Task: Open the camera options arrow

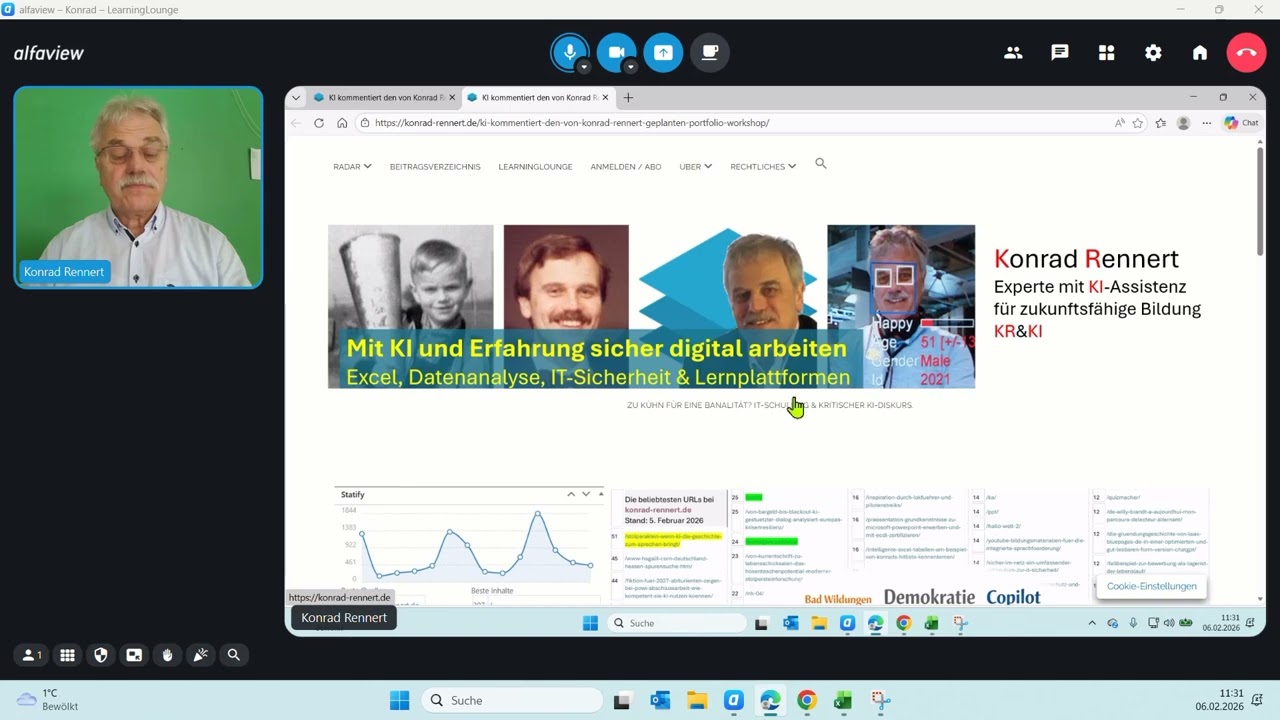Action: [x=630, y=67]
